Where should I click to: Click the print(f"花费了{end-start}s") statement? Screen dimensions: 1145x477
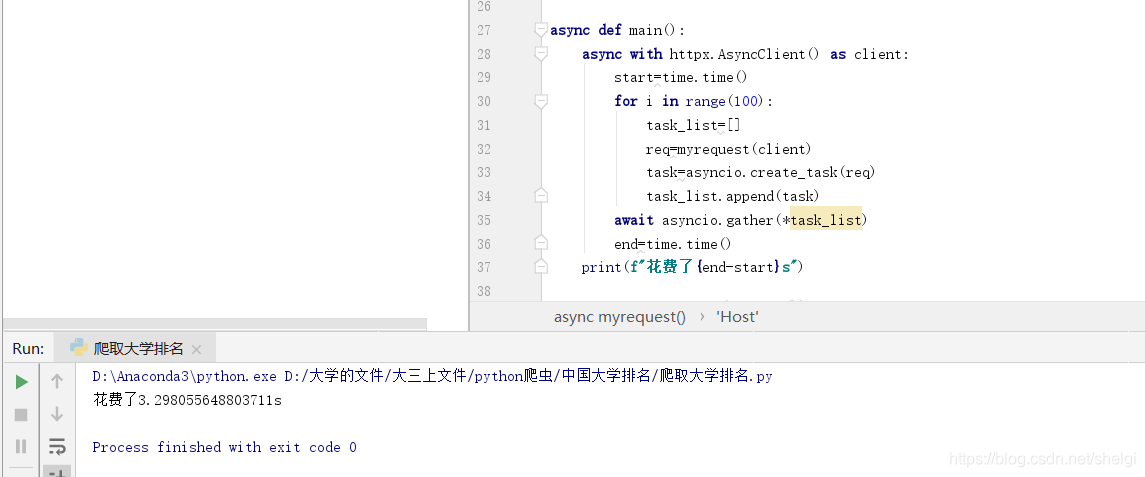pos(692,267)
